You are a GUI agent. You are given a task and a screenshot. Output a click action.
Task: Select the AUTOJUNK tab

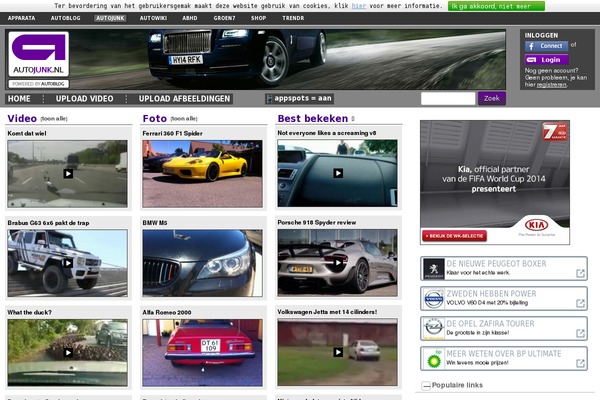pyautogui.click(x=110, y=18)
